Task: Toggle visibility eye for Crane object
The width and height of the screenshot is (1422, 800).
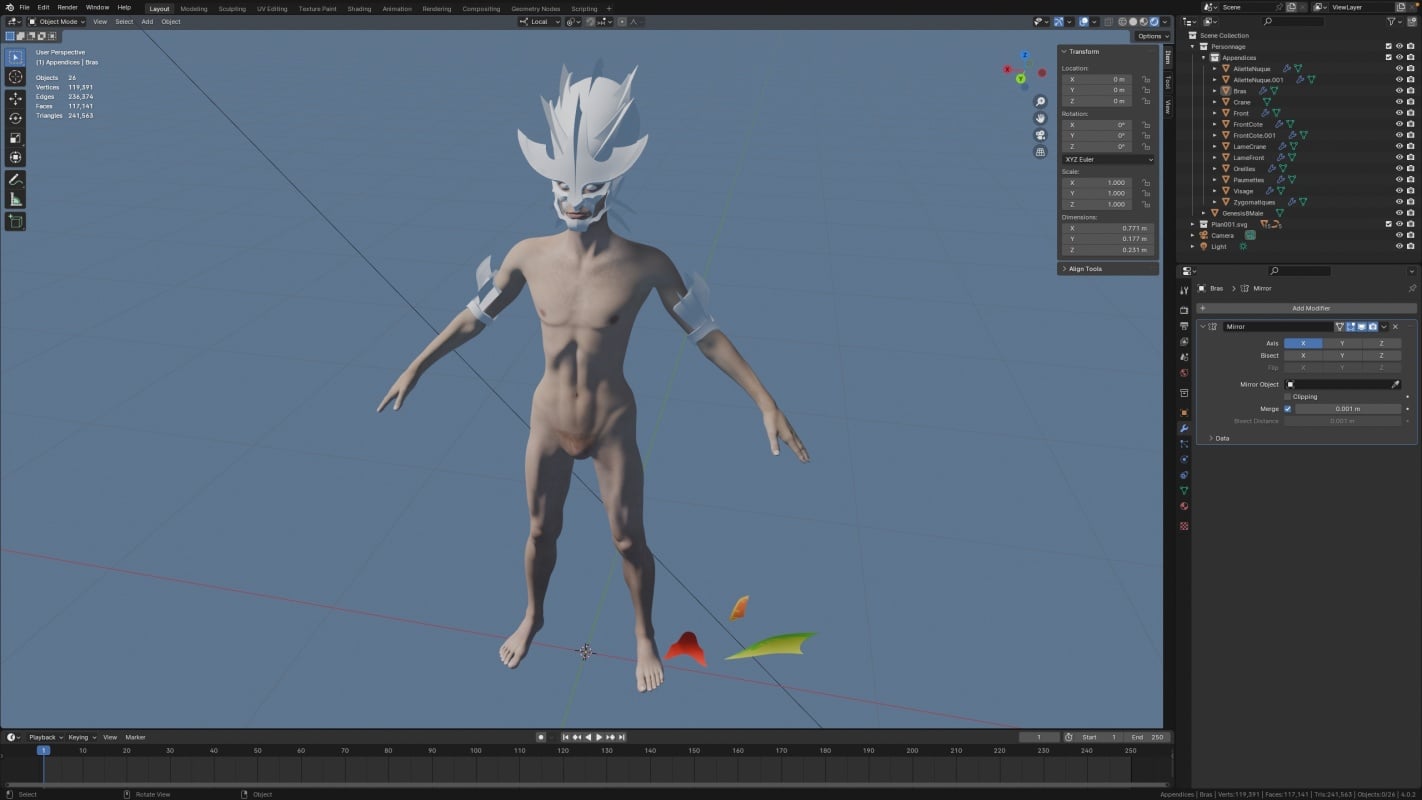Action: (x=1399, y=102)
